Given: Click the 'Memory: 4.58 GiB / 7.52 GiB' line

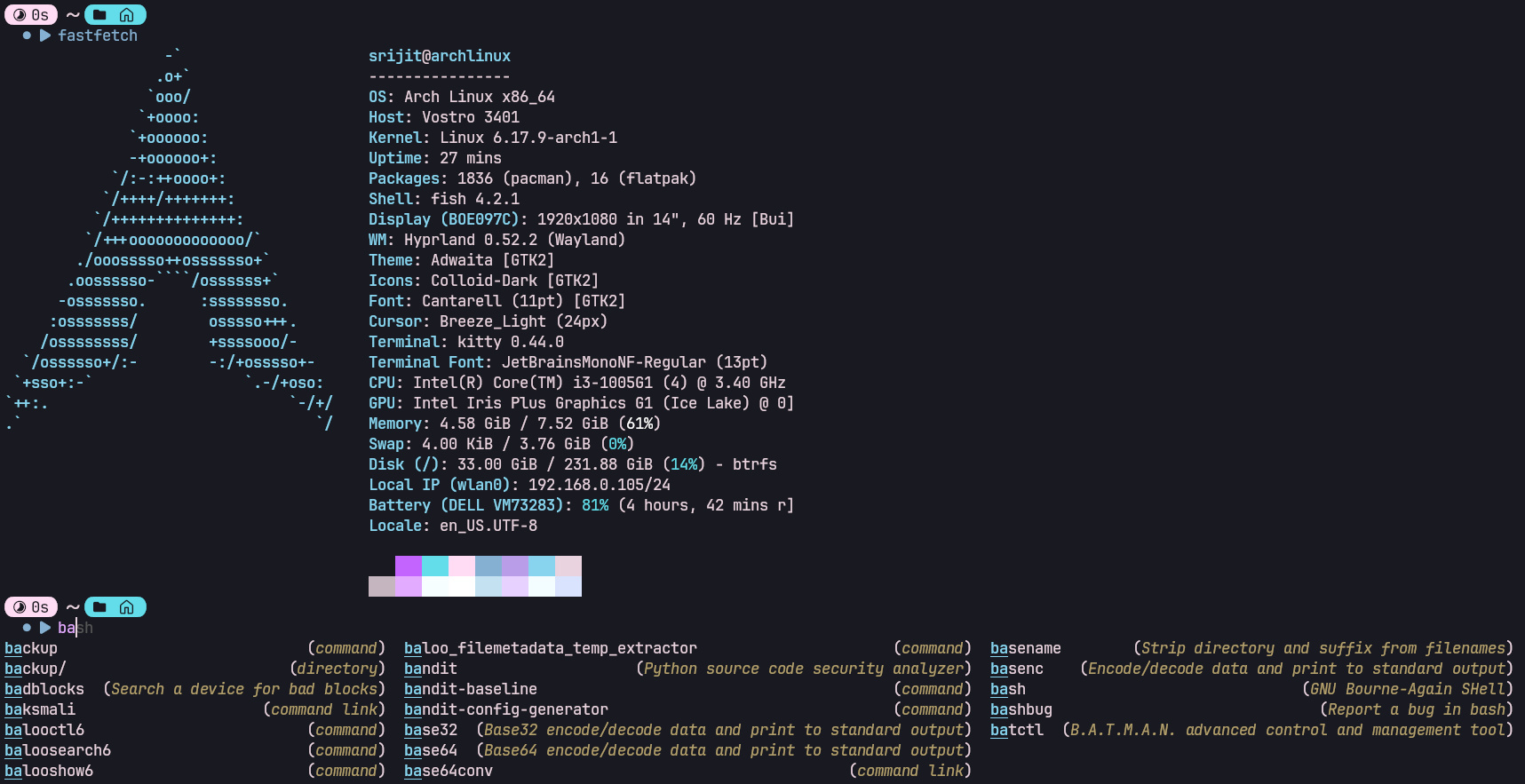Looking at the screenshot, I should click(515, 424).
